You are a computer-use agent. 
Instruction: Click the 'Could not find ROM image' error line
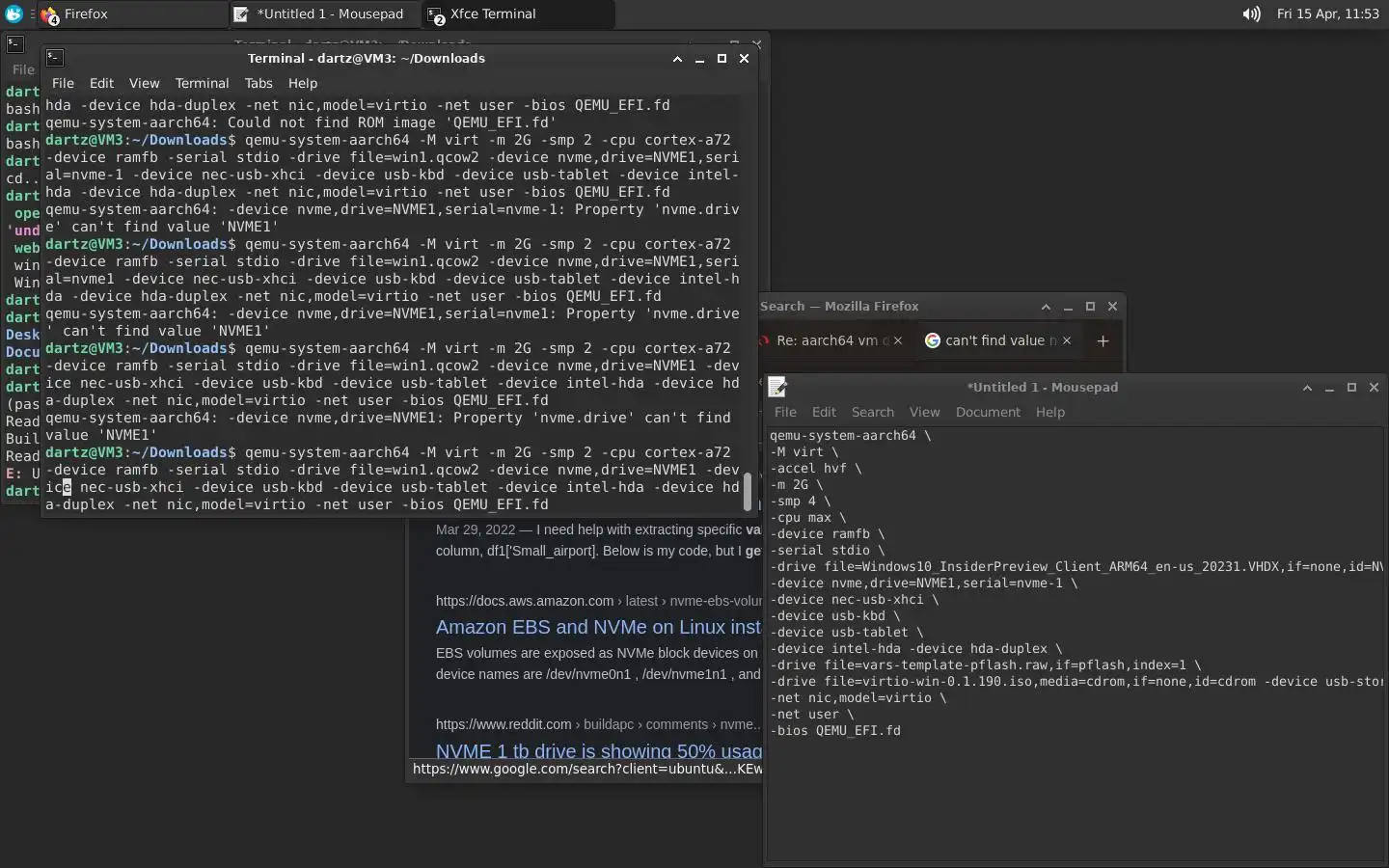[x=300, y=122]
